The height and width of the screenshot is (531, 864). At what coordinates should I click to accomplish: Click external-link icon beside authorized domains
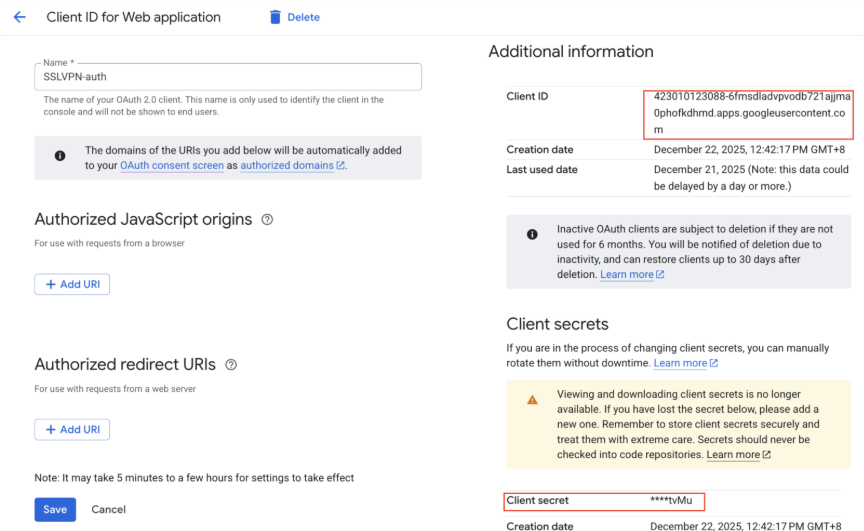[341, 165]
